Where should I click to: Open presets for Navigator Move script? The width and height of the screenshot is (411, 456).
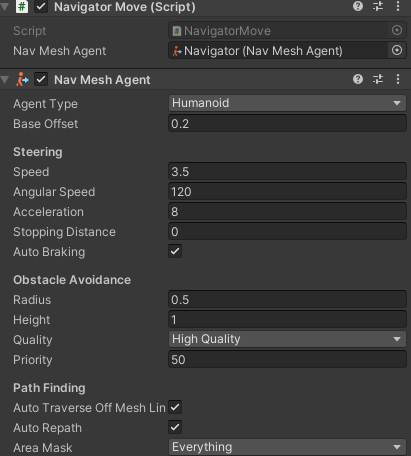[x=378, y=6]
